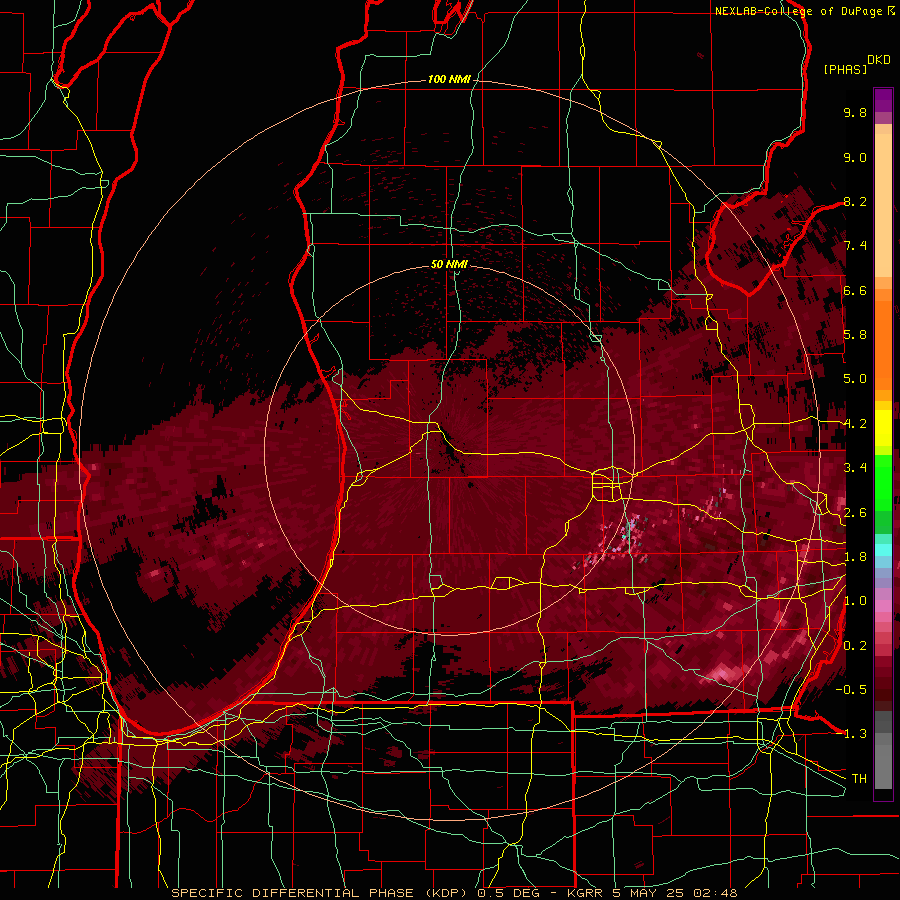Click the 1.8 scale value label

point(855,557)
